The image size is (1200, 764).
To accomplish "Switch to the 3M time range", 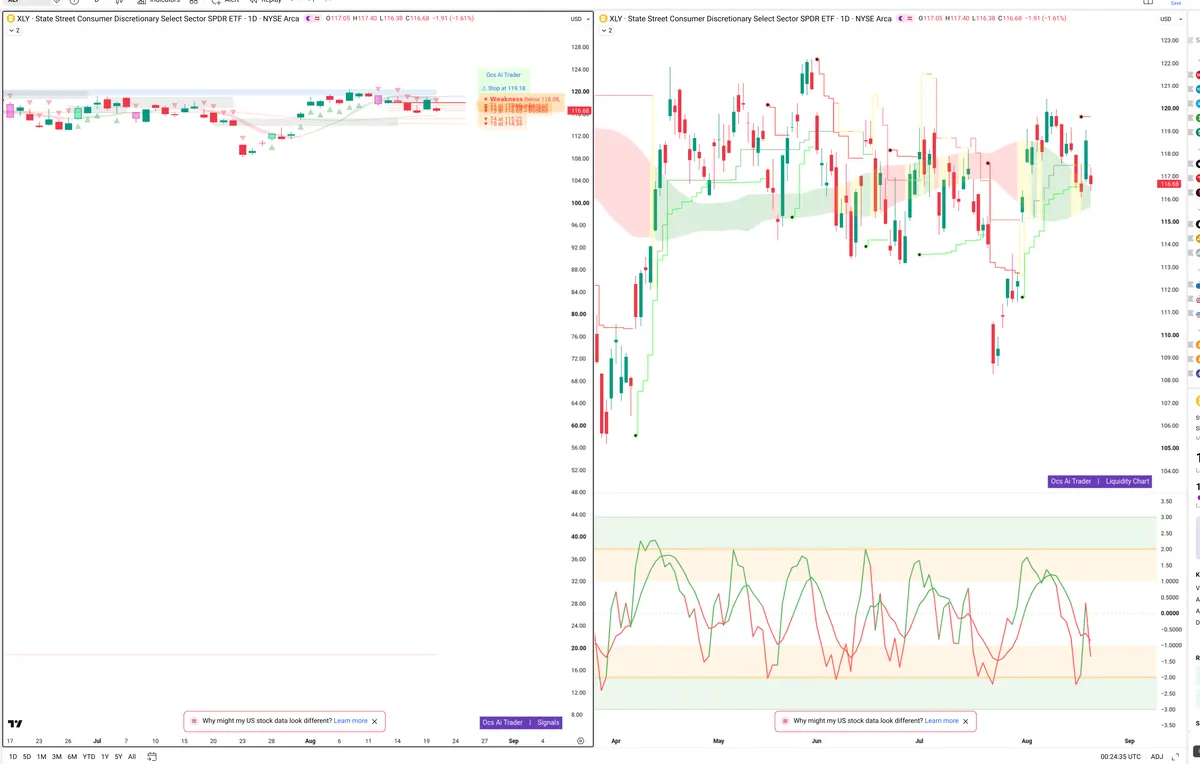I will click(57, 757).
